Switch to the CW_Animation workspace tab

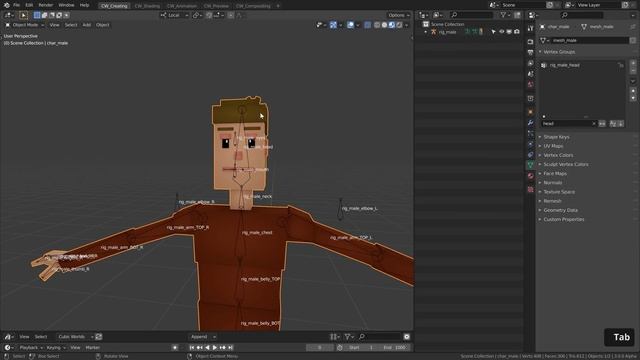182,6
